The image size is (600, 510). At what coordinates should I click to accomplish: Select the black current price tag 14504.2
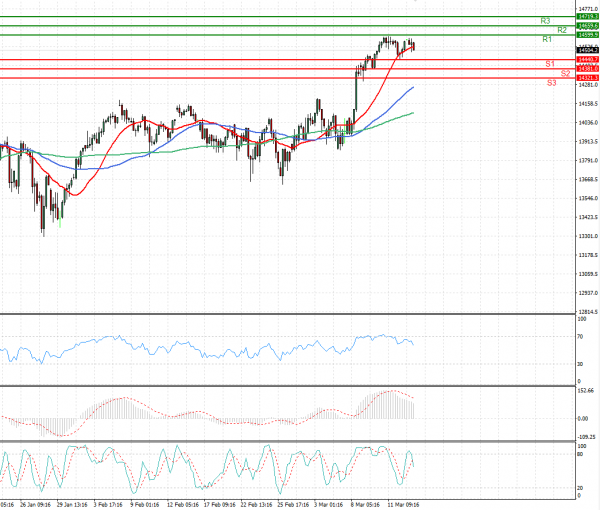(x=587, y=50)
